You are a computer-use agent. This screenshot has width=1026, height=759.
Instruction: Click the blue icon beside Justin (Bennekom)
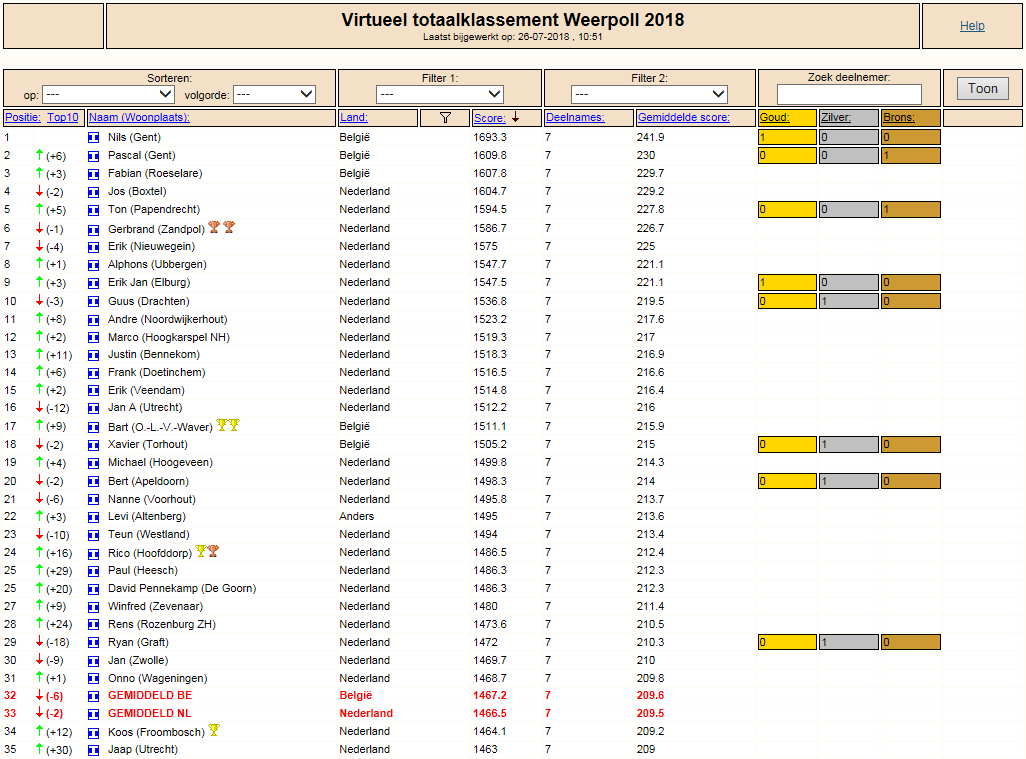94,355
